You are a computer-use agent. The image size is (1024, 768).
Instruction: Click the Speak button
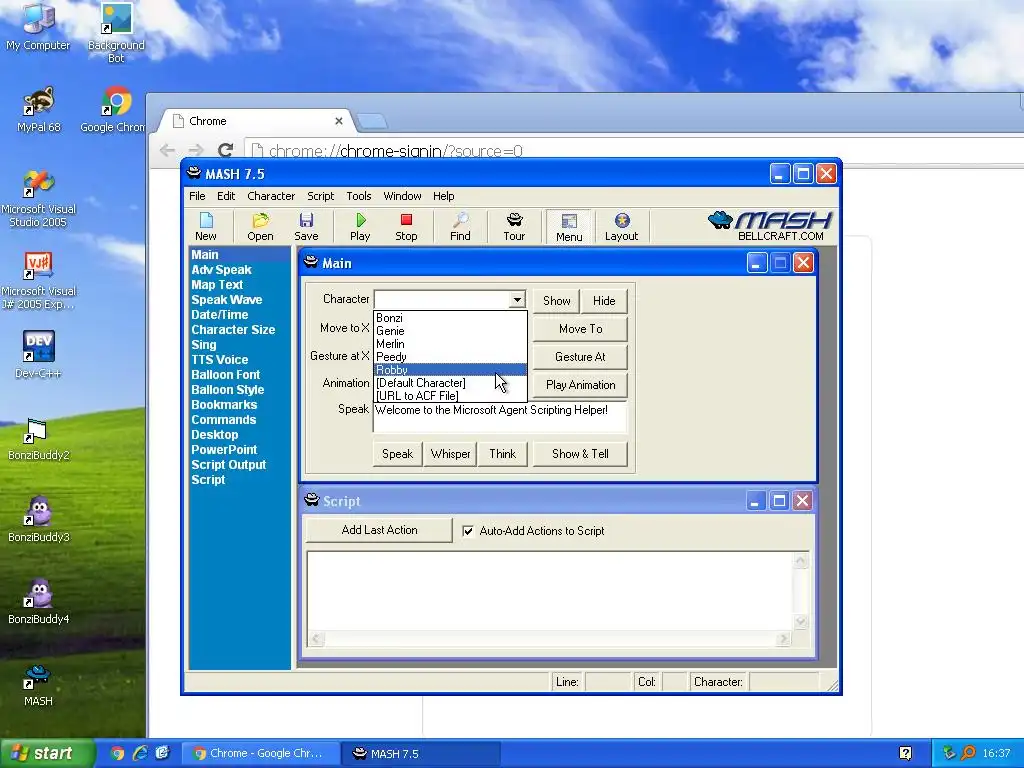click(398, 454)
